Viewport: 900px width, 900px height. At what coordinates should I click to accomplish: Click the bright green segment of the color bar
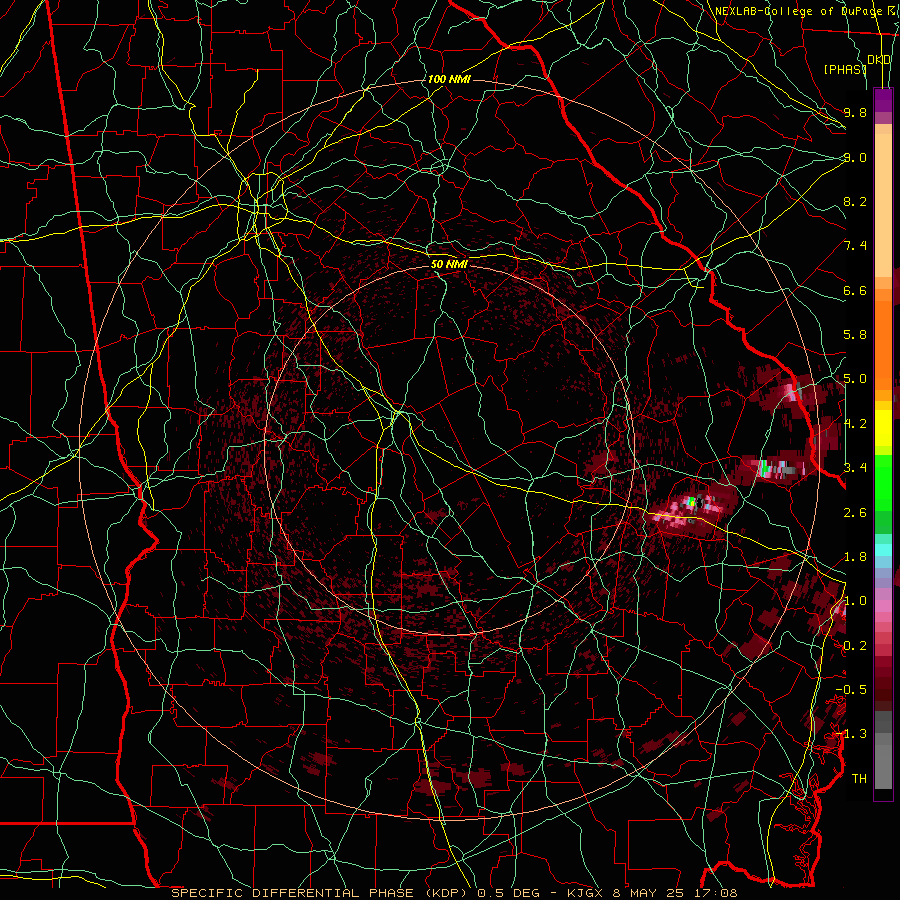pos(883,483)
